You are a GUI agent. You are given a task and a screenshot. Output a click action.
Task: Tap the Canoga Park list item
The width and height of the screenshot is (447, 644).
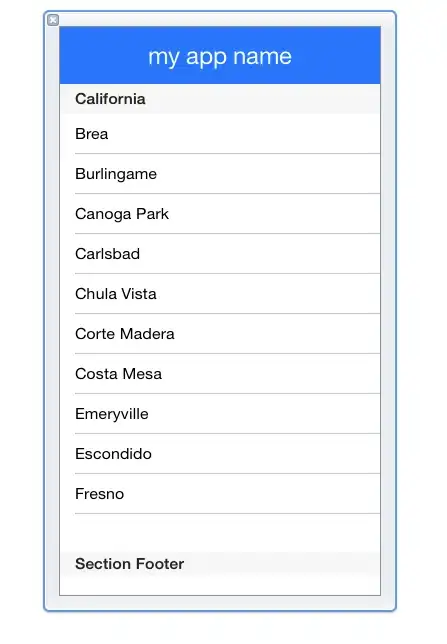tap(220, 214)
